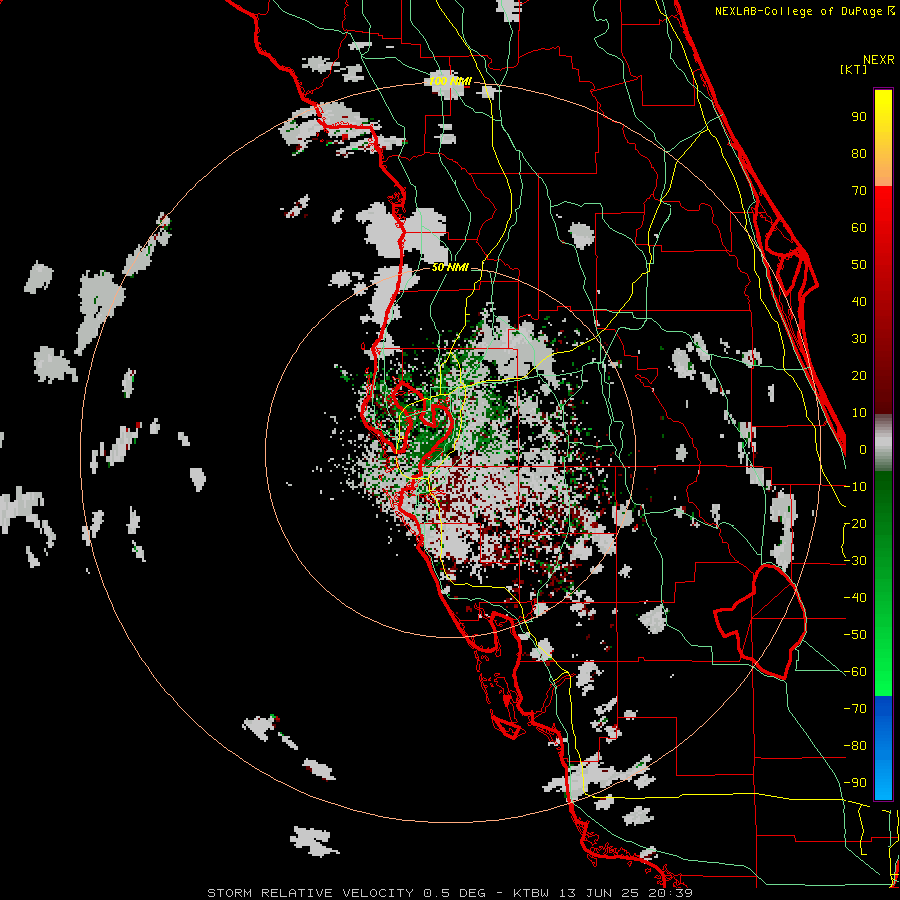Image resolution: width=900 pixels, height=900 pixels.
Task: Click the 30 knot scale value
Action: point(859,339)
